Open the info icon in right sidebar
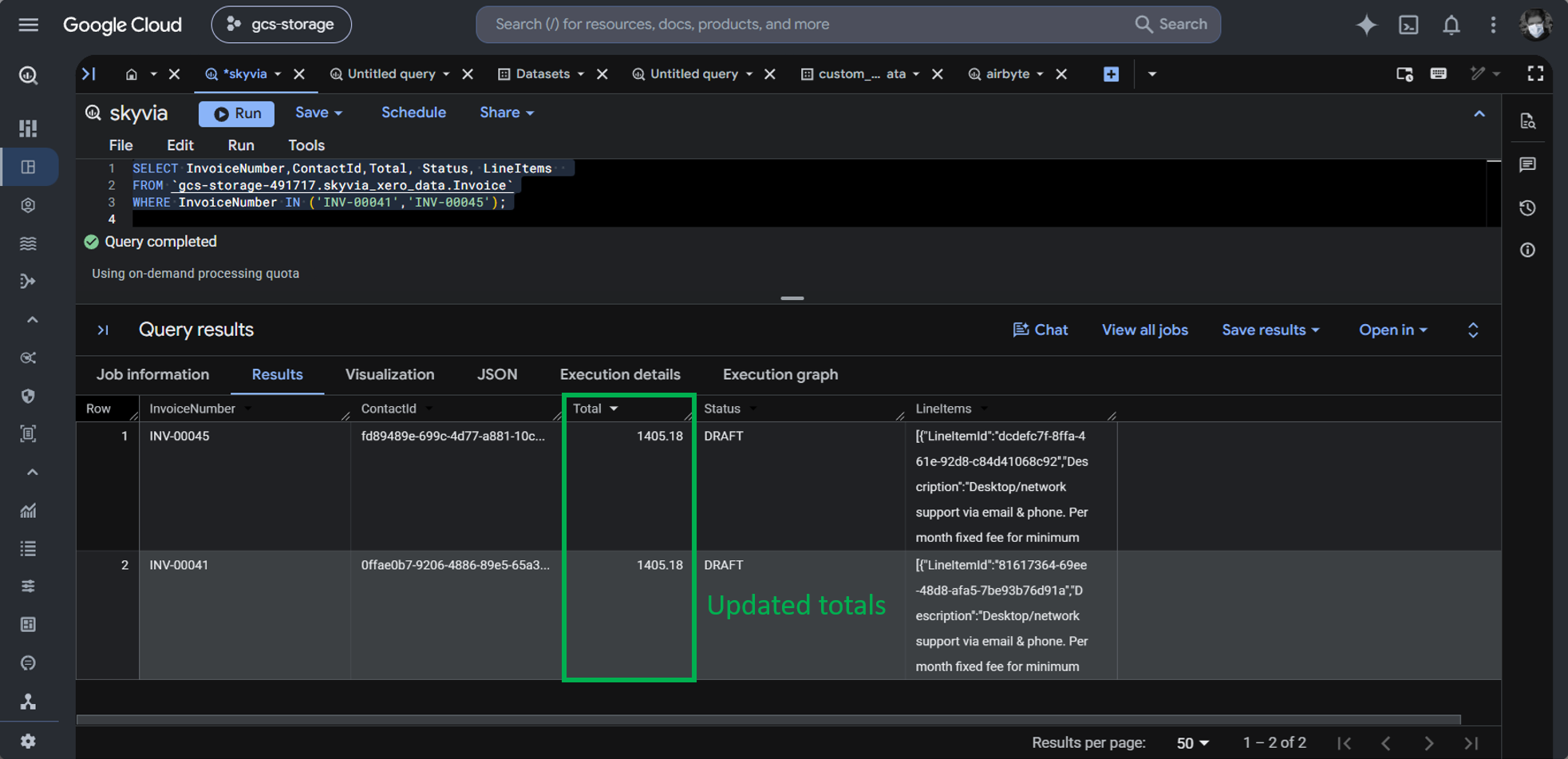The width and height of the screenshot is (1568, 759). 1527,251
